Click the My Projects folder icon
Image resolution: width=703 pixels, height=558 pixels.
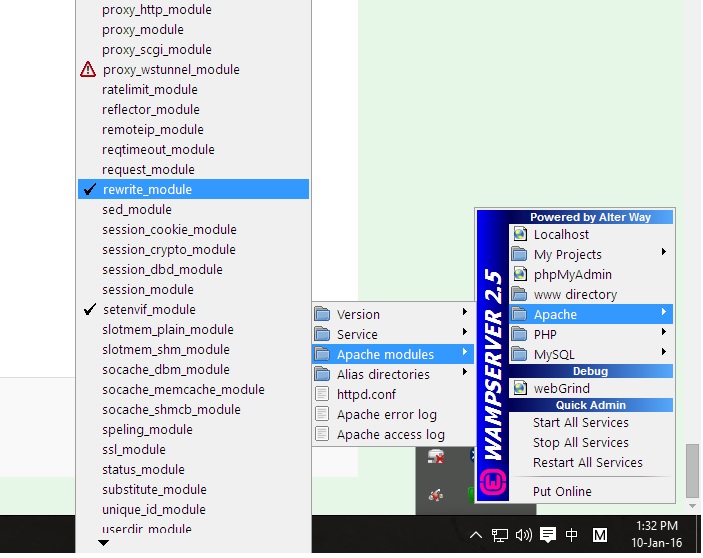(520, 254)
